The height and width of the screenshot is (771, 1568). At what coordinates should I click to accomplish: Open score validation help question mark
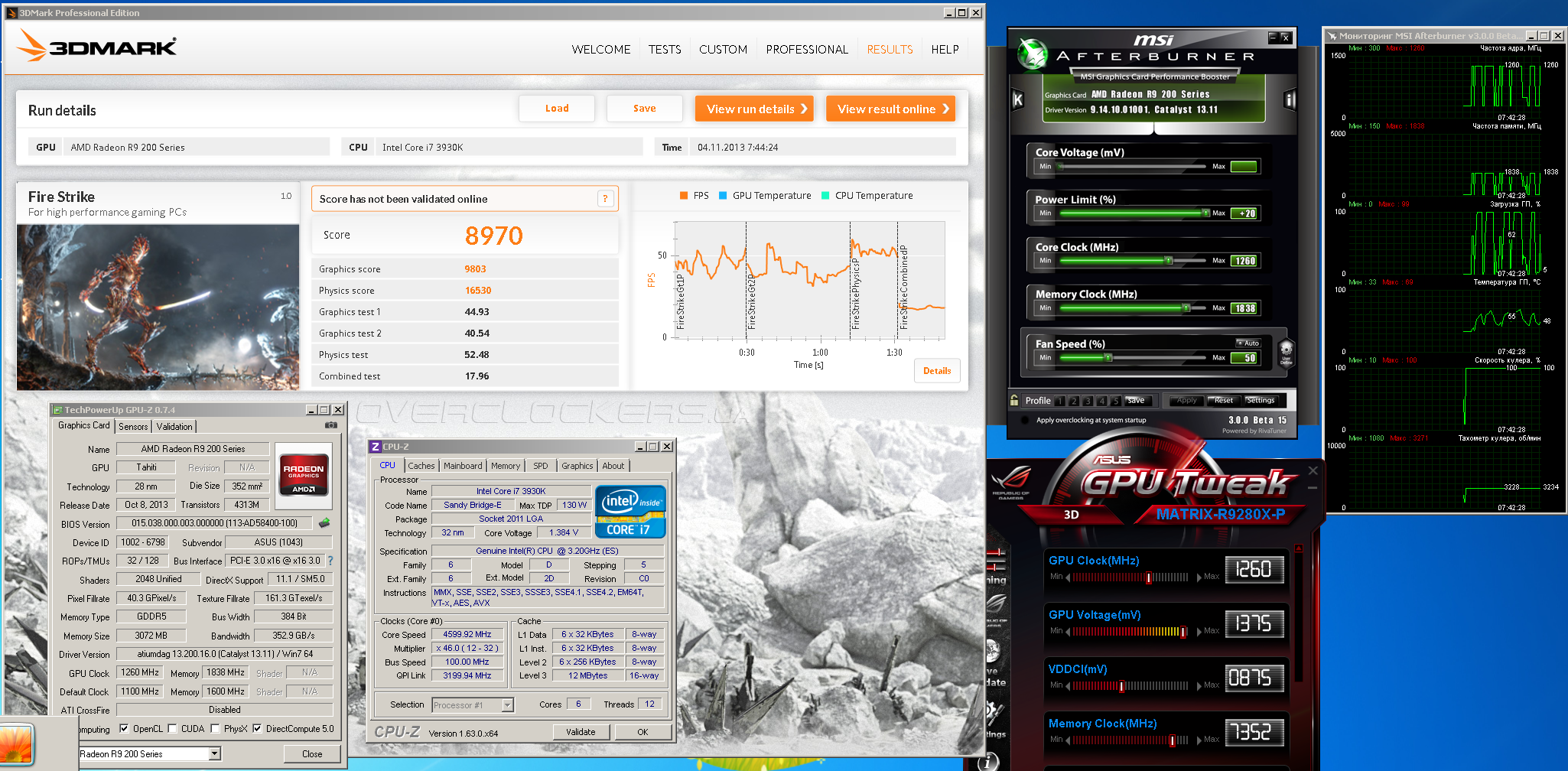pyautogui.click(x=605, y=199)
